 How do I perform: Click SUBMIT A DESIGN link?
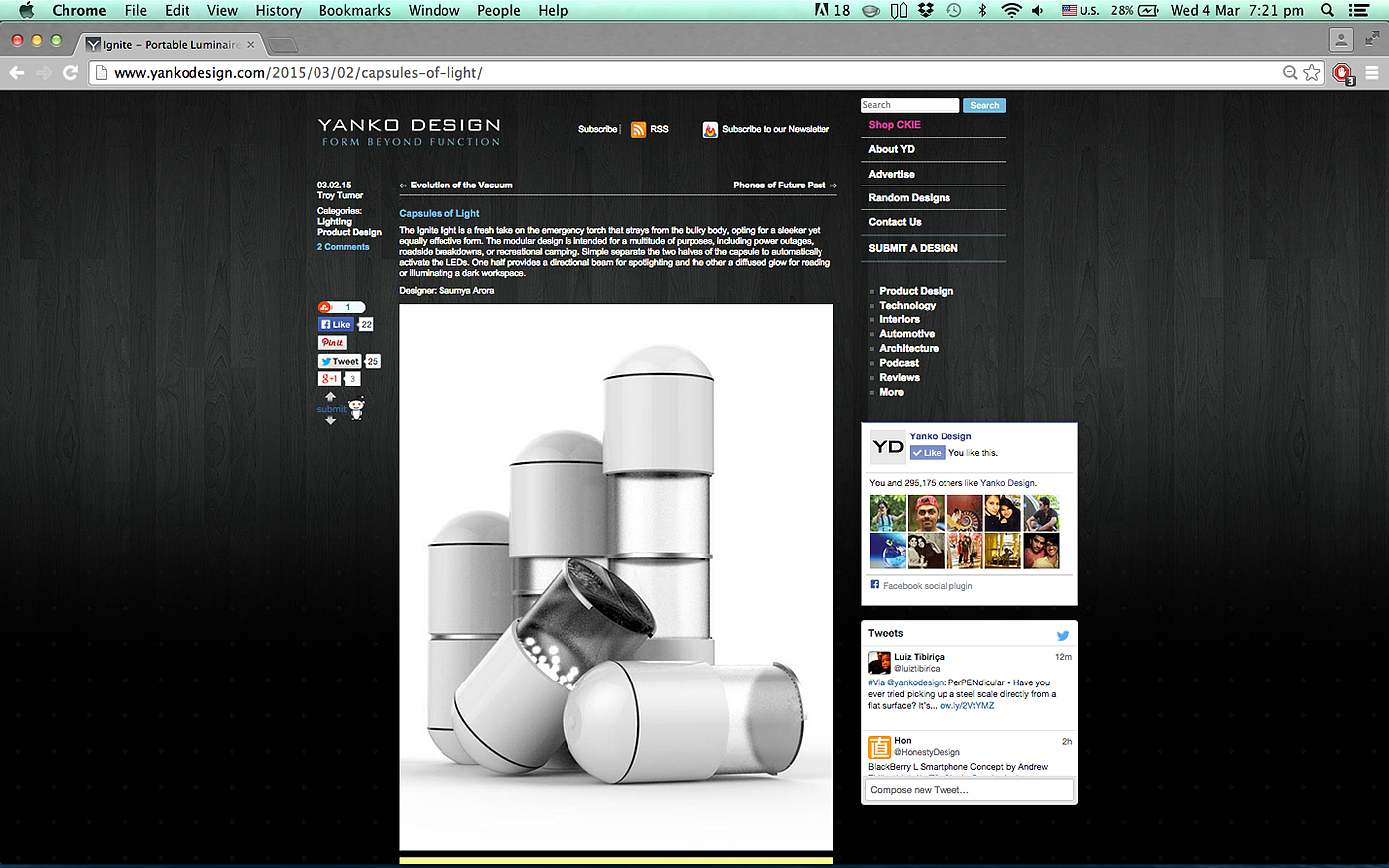[914, 248]
